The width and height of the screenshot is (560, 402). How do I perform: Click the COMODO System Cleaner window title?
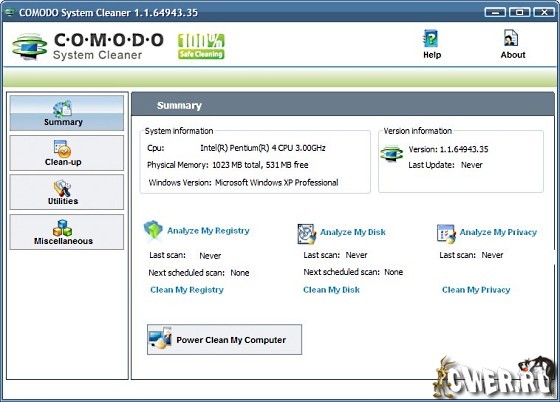[x=108, y=13]
